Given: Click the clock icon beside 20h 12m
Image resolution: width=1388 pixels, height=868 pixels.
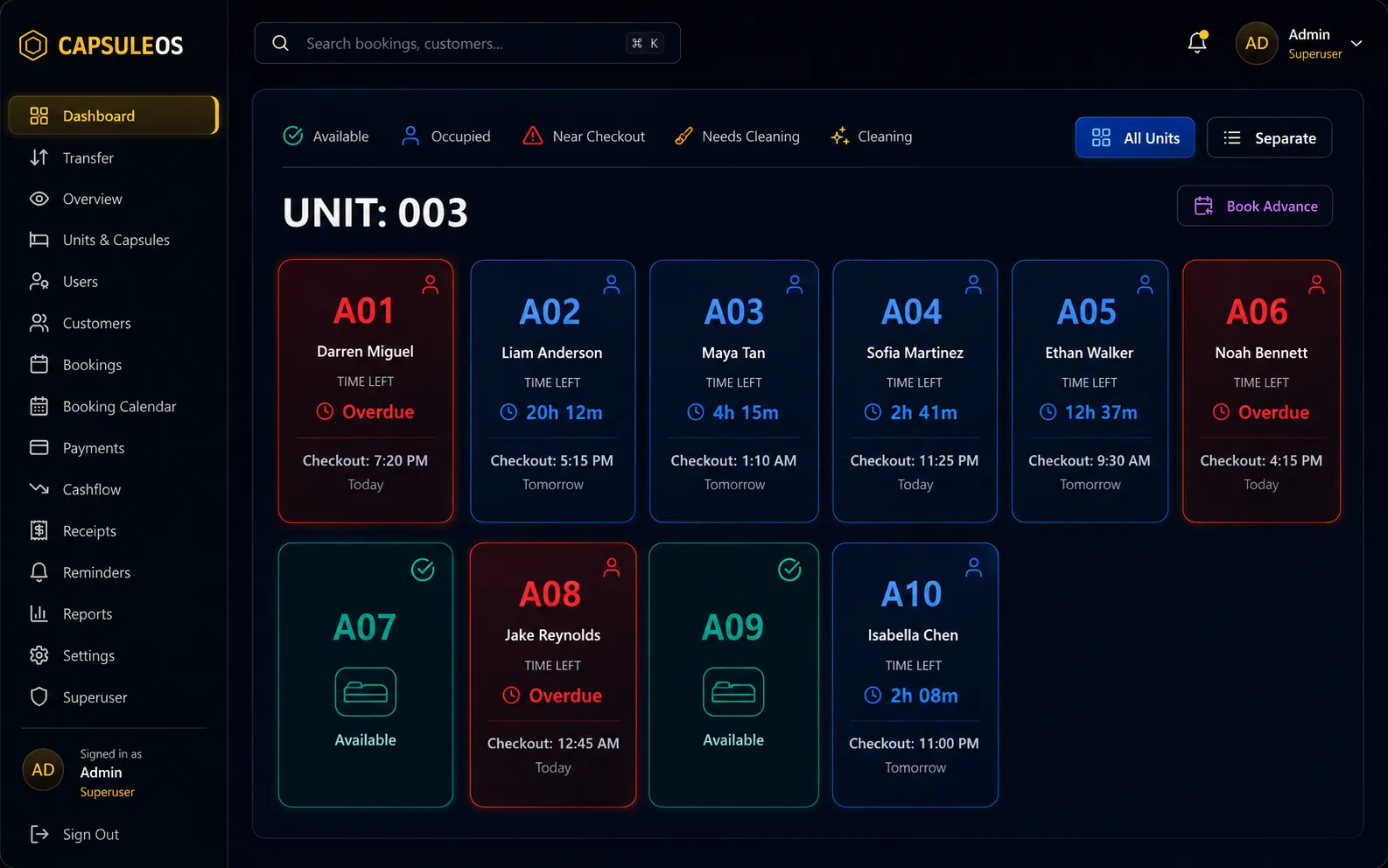Looking at the screenshot, I should point(508,411).
